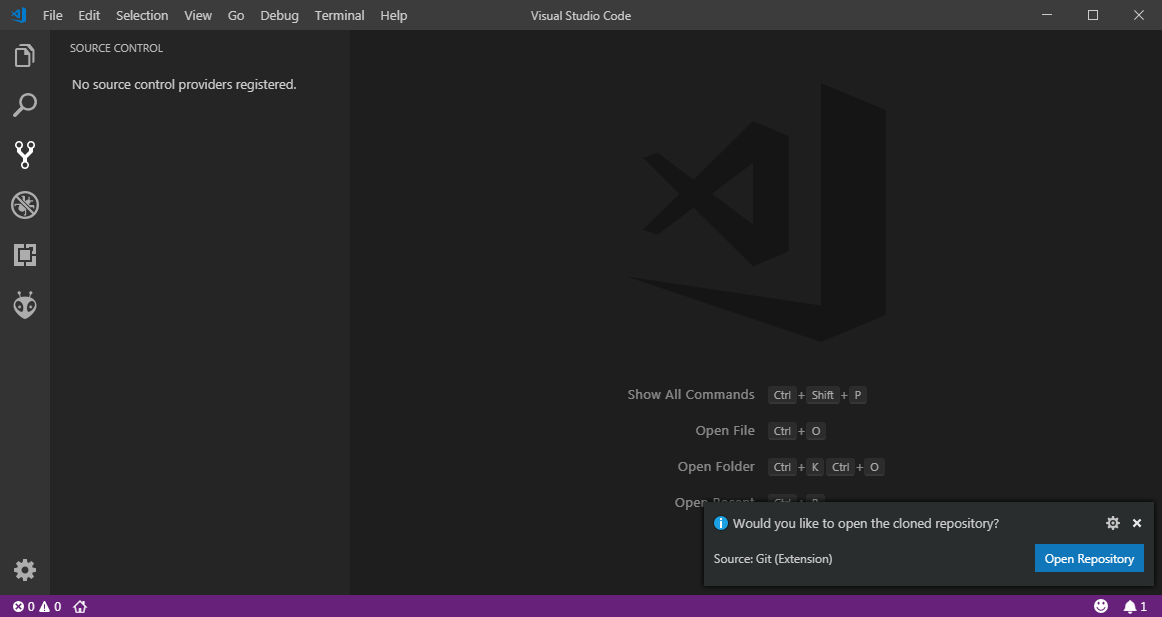Image resolution: width=1162 pixels, height=617 pixels.
Task: Click 'No source control providers registered.' text
Action: [184, 84]
